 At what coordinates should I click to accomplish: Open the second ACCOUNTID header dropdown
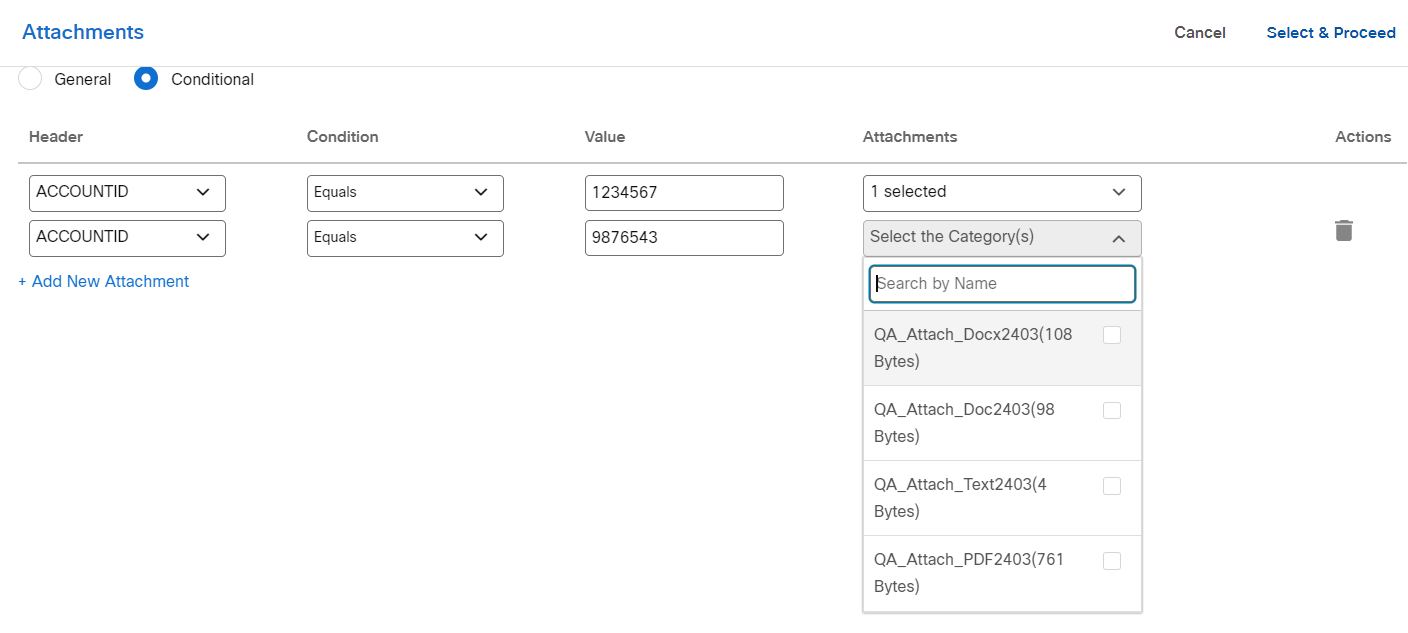click(127, 237)
